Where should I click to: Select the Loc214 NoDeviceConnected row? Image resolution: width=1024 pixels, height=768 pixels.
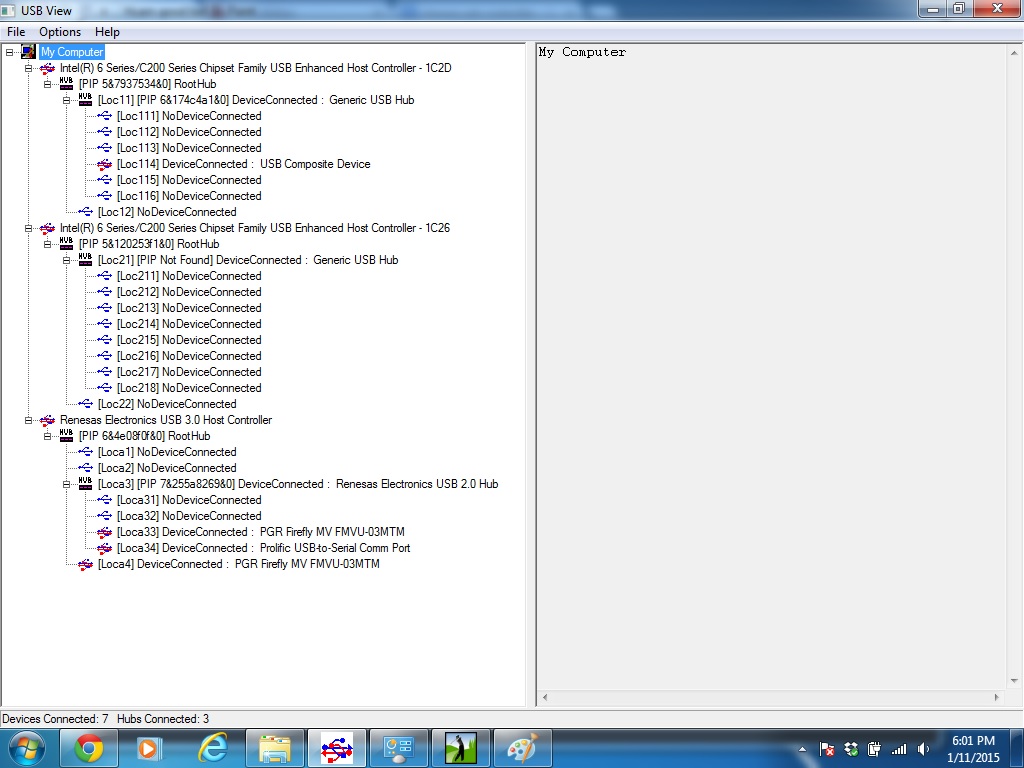pos(189,324)
